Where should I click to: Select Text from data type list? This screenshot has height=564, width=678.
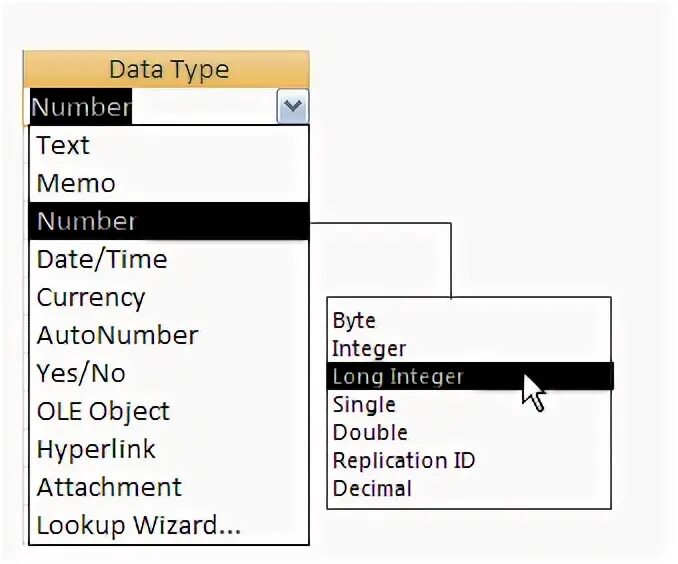tap(169, 145)
